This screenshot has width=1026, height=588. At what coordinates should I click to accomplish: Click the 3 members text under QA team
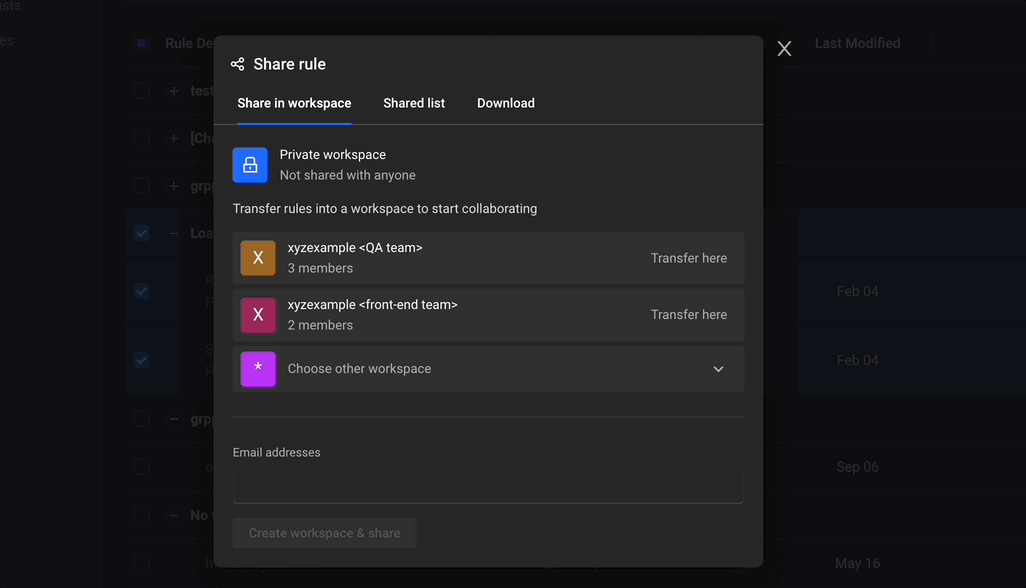click(320, 268)
